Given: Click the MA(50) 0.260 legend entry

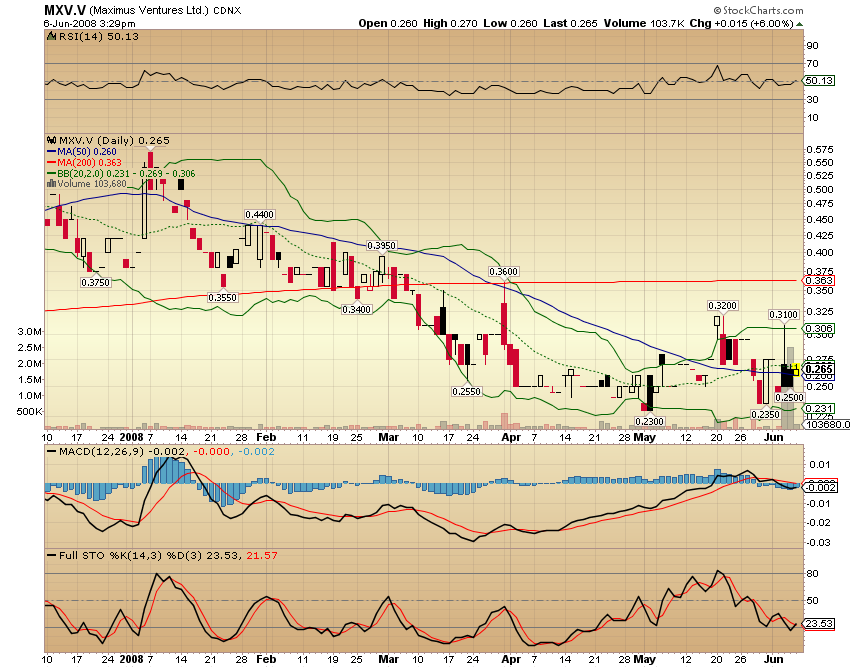Looking at the screenshot, I should pyautogui.click(x=82, y=152).
